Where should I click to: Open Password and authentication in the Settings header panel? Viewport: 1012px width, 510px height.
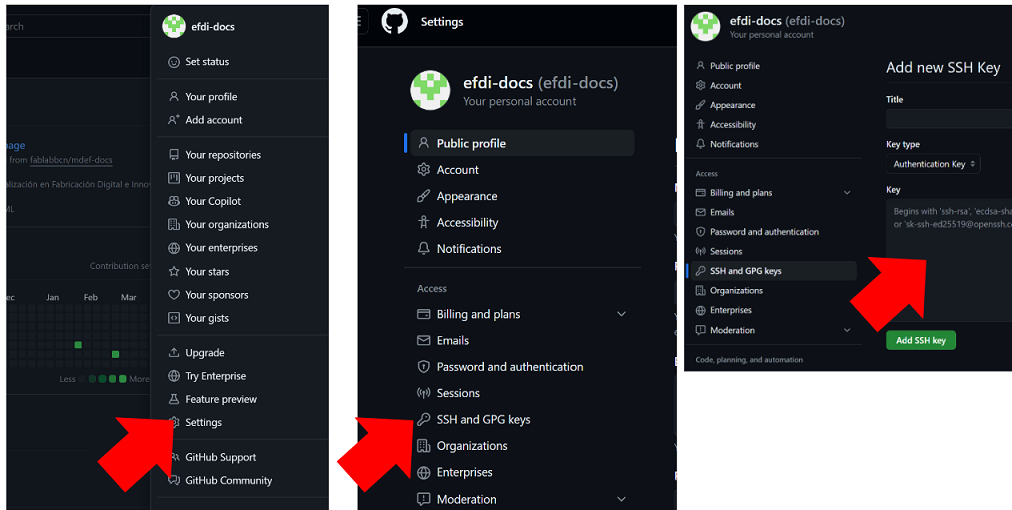[510, 367]
